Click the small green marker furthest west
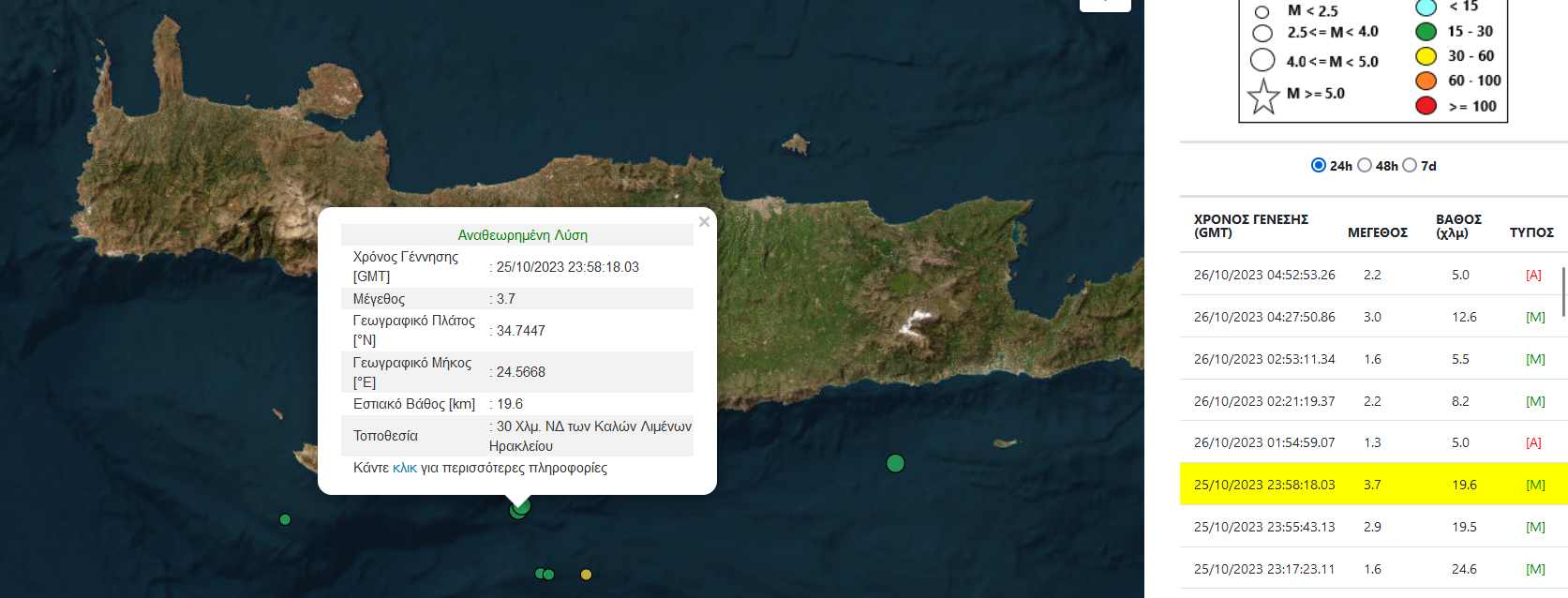This screenshot has height=598, width=1568. [285, 519]
